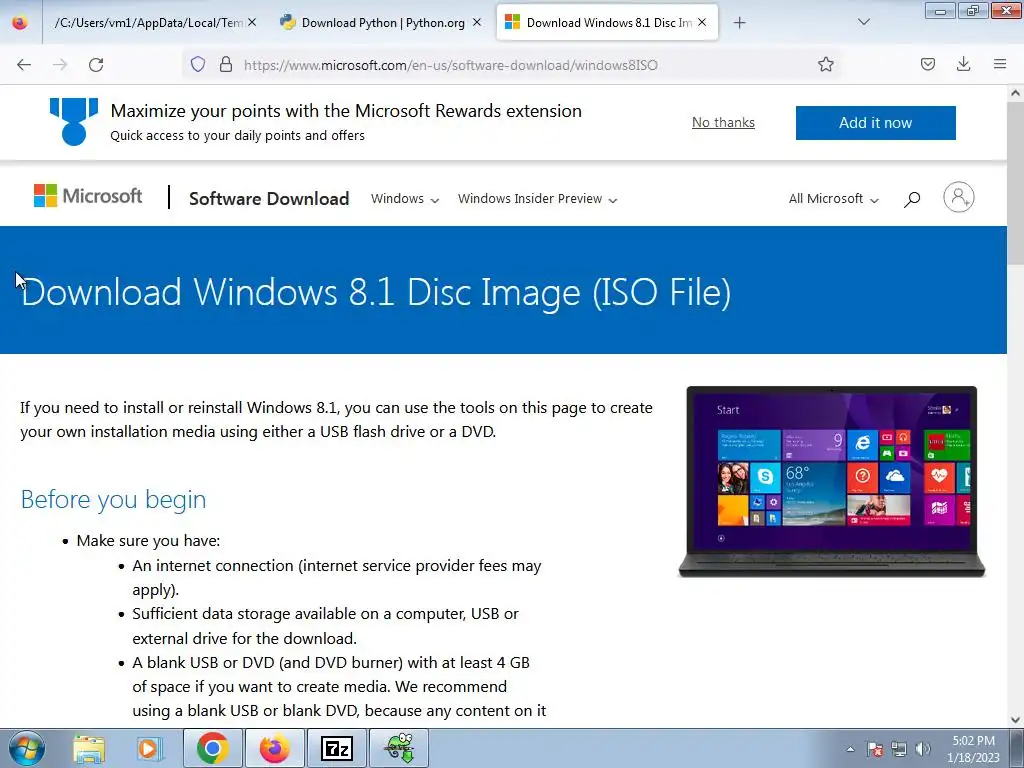Open the tracking protection shield icon
The height and width of the screenshot is (768, 1024).
[x=198, y=64]
